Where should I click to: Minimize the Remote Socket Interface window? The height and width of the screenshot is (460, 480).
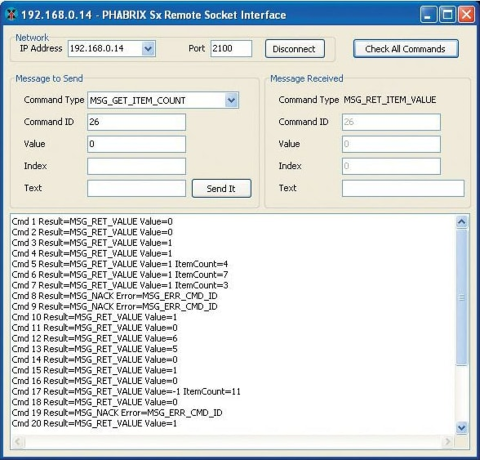[428, 15]
